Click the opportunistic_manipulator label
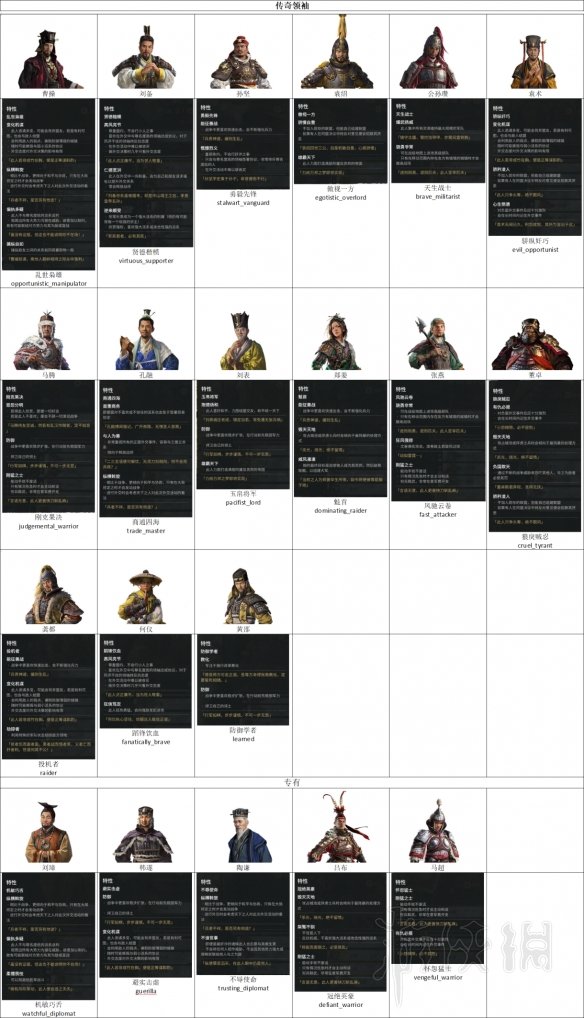 tap(48, 284)
